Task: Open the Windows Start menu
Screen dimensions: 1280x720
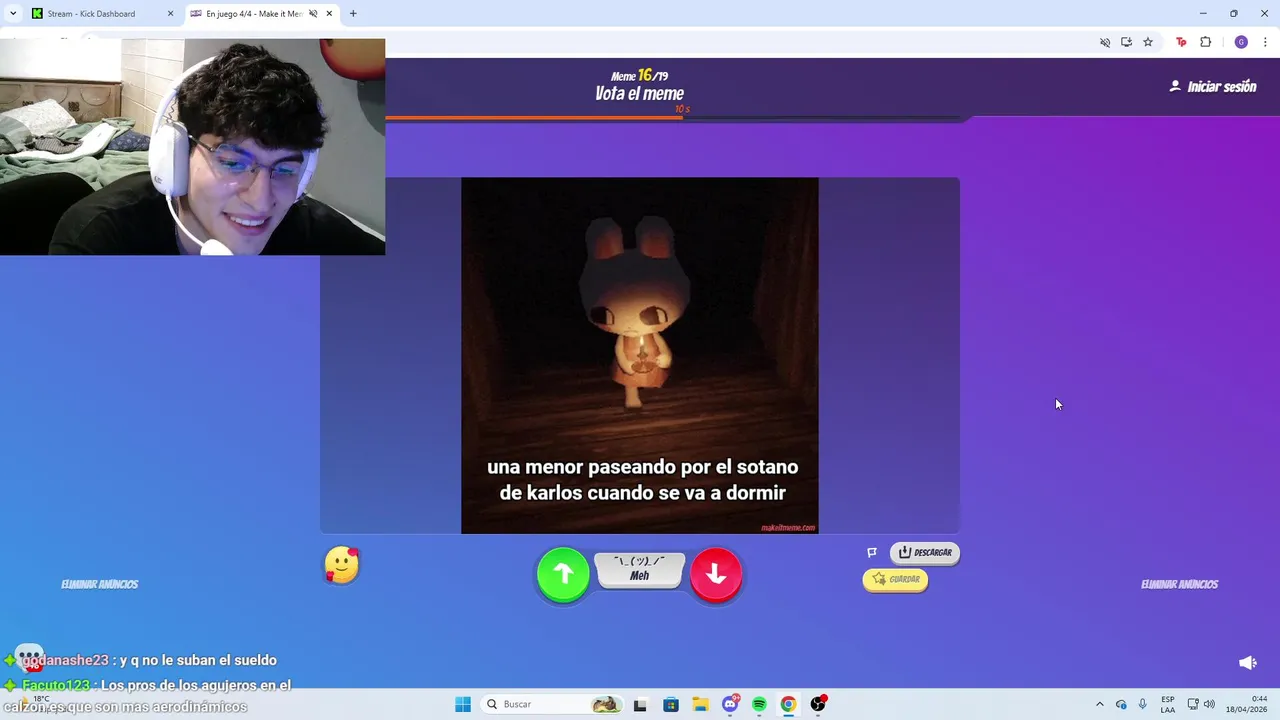Action: click(463, 704)
